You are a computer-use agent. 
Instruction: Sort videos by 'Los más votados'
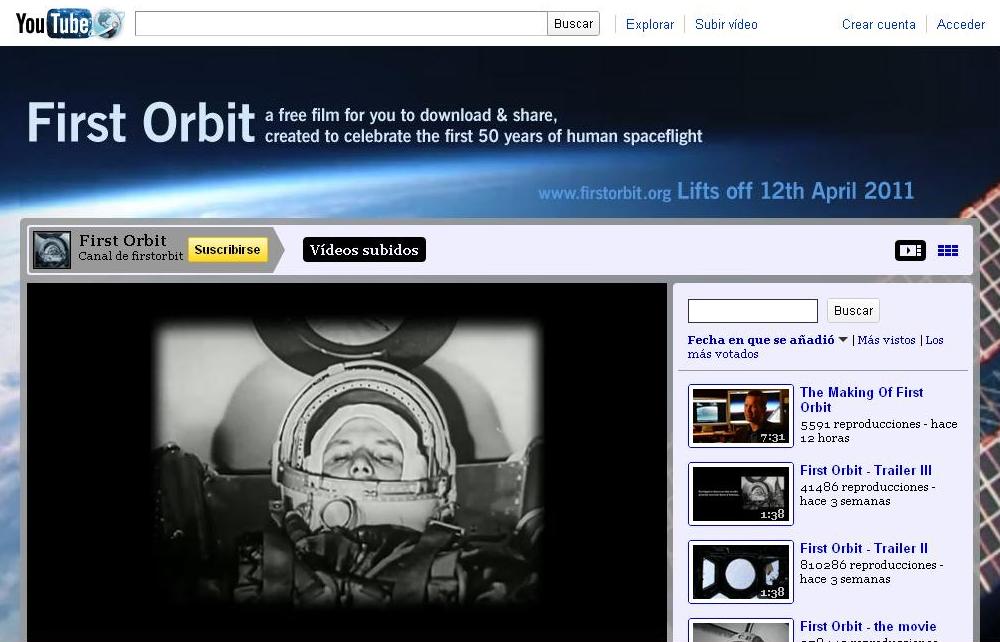pos(816,347)
